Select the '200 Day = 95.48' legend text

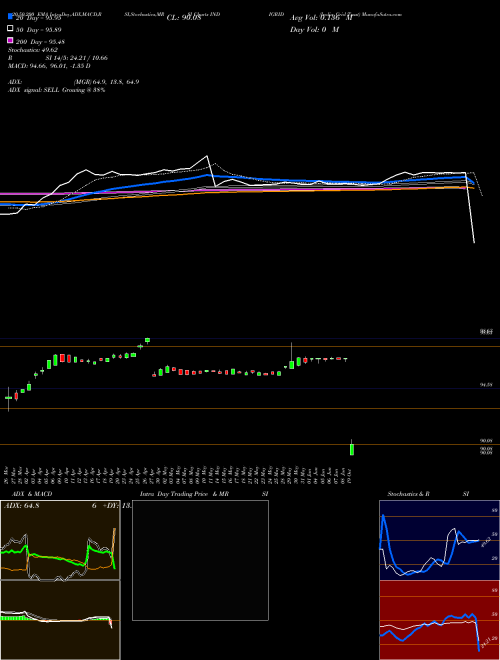pos(40,42)
